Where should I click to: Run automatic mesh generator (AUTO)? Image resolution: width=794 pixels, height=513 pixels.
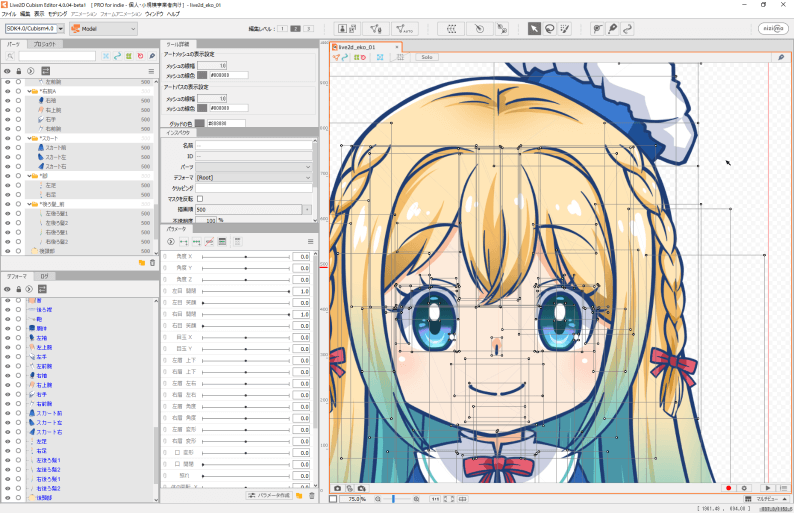pos(405,29)
